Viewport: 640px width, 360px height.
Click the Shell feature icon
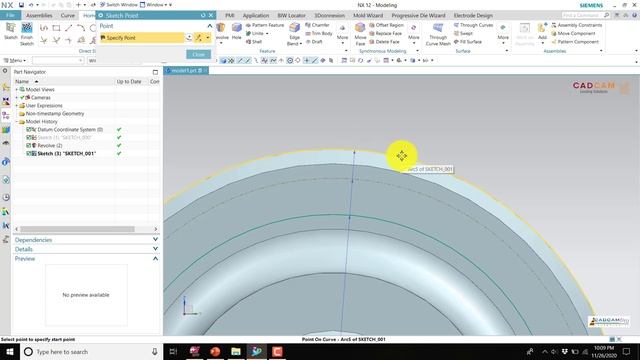[254, 42]
